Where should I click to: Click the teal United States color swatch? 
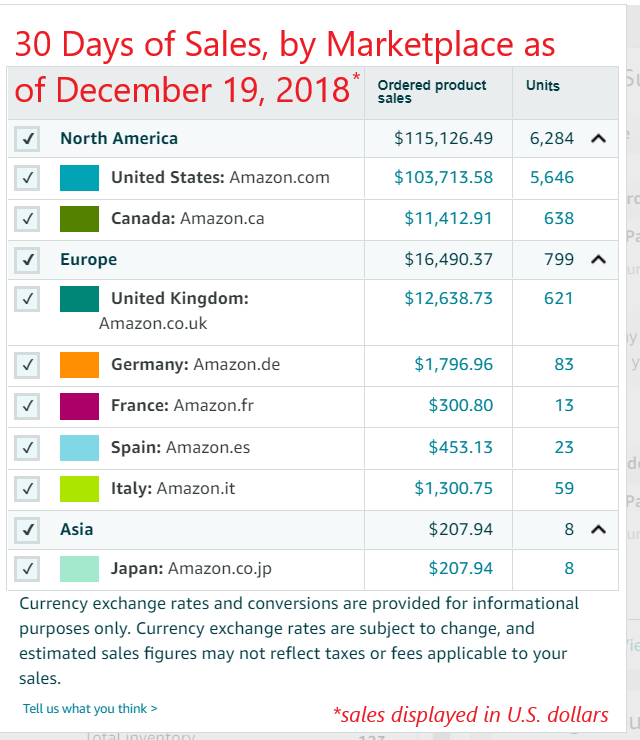(x=79, y=178)
